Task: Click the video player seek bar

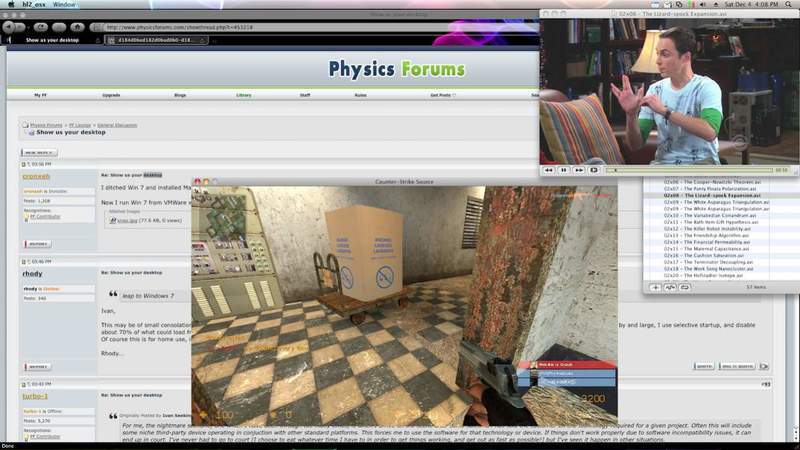Action: [x=689, y=170]
